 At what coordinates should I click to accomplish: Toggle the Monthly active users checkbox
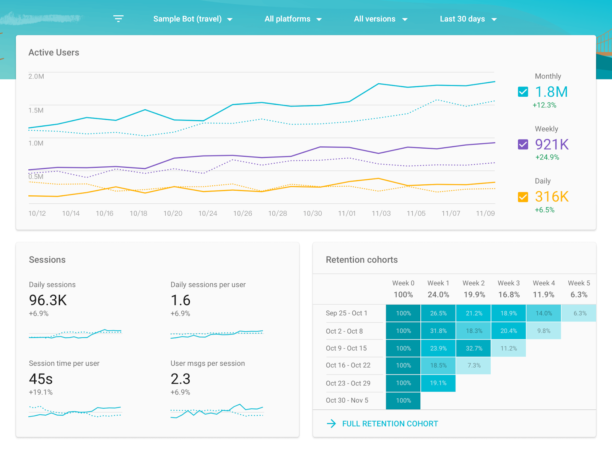click(x=522, y=91)
